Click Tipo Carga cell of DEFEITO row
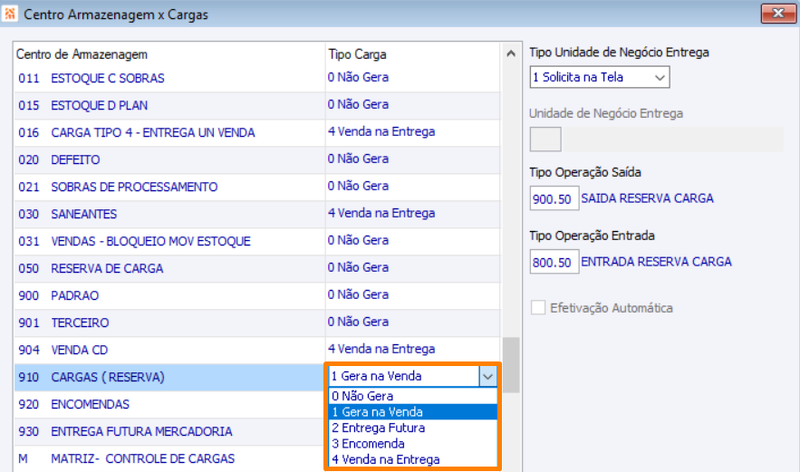Viewport: 800px width, 472px height. click(413, 160)
